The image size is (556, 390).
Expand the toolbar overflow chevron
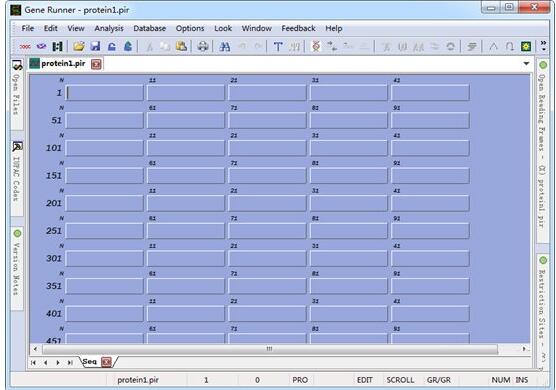click(543, 46)
